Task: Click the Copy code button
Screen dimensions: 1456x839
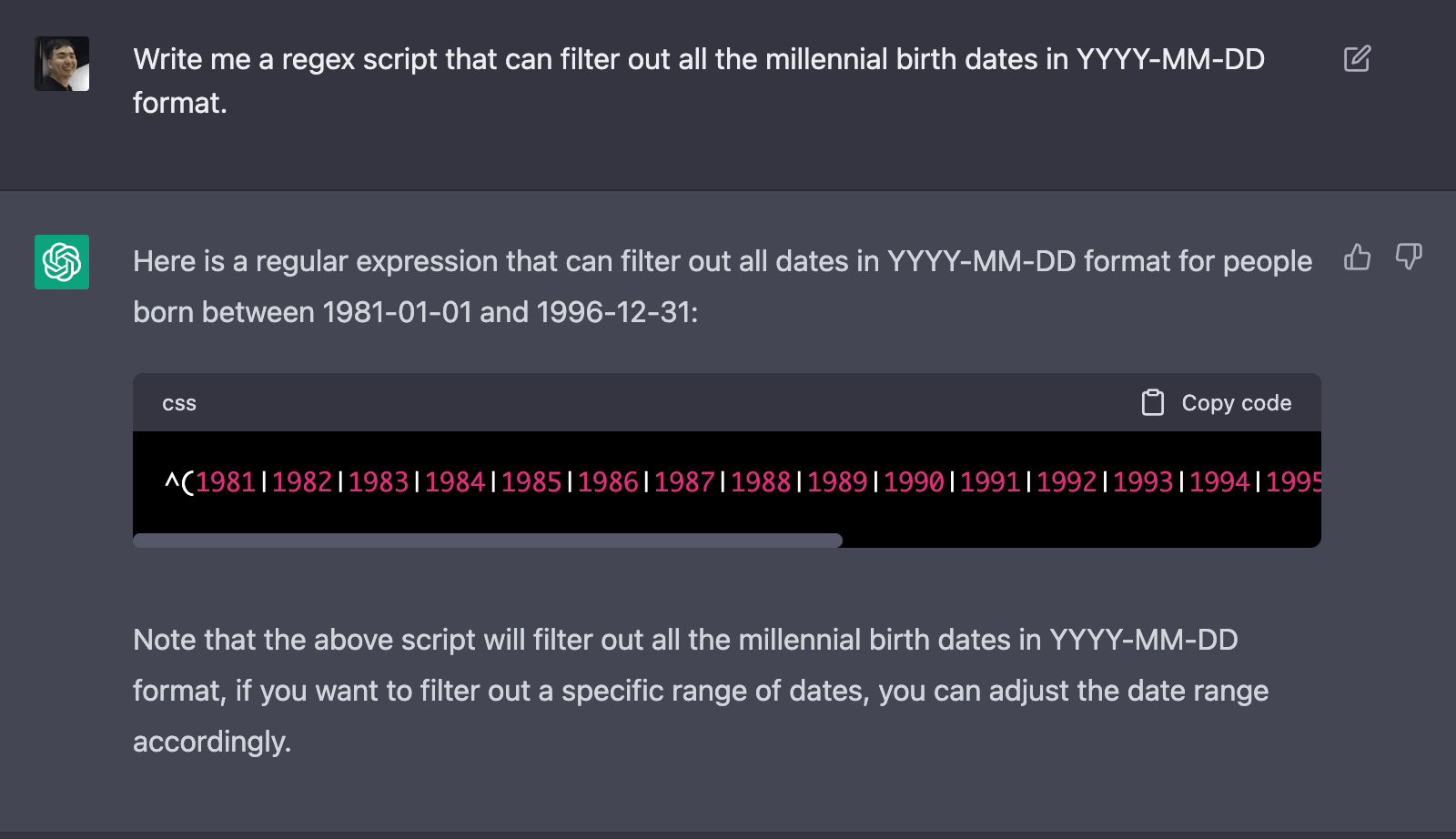Action: pos(1217,402)
